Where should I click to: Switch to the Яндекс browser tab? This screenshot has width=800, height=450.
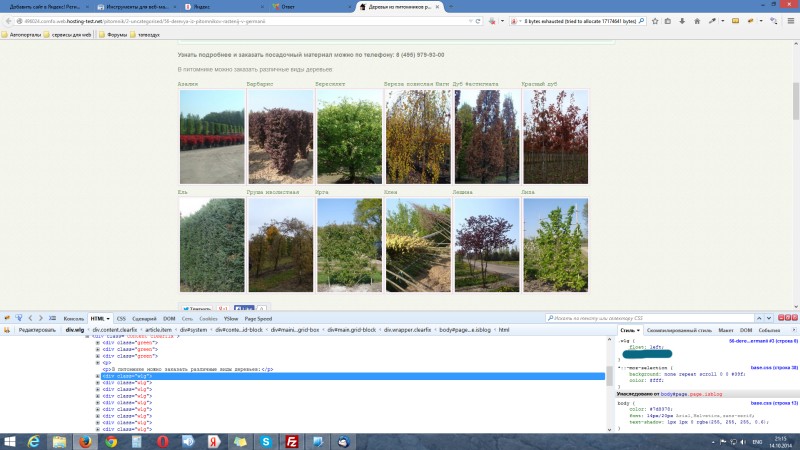tap(224, 7)
